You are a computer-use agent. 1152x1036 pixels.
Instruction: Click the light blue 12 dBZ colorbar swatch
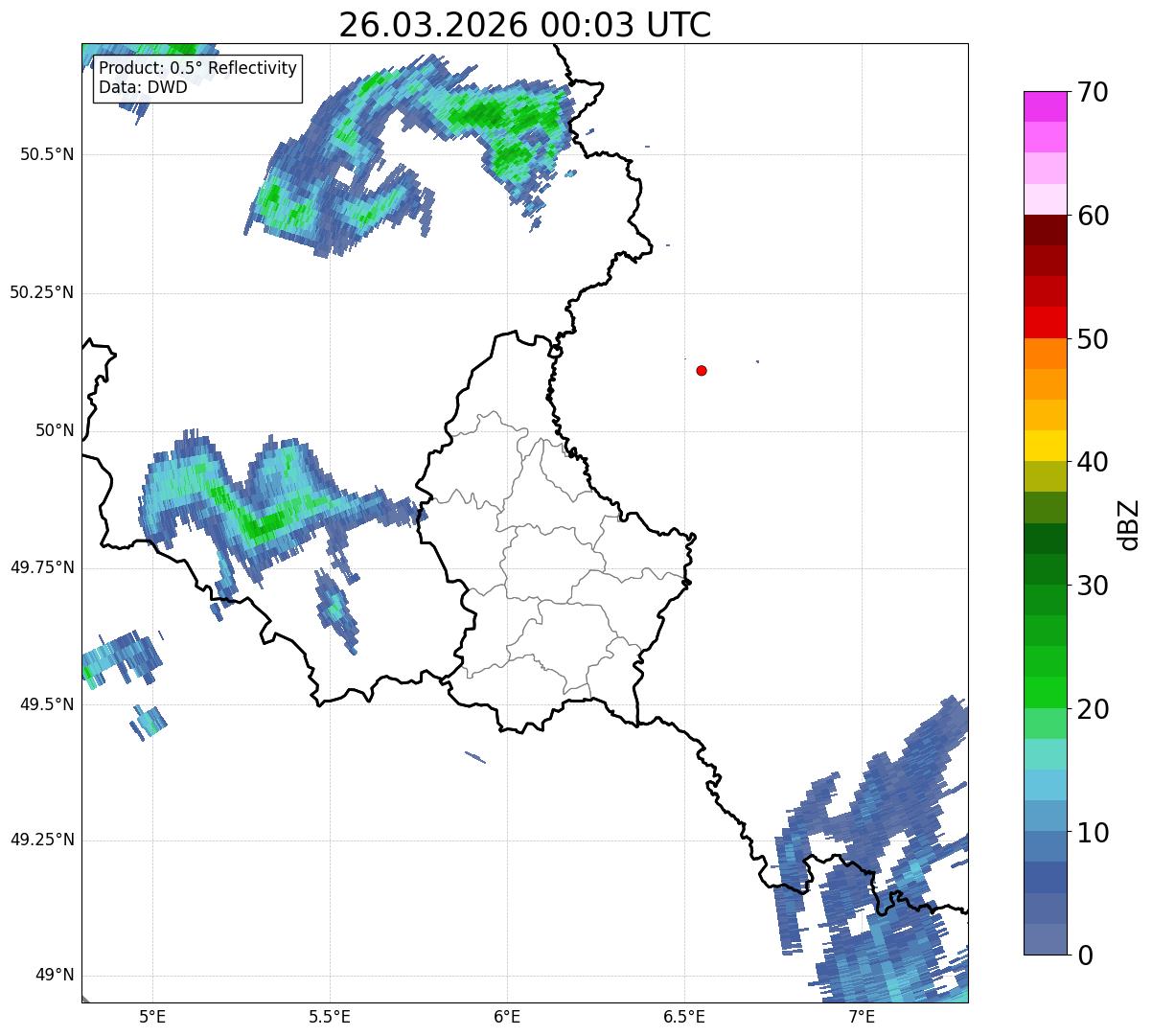1045,785
